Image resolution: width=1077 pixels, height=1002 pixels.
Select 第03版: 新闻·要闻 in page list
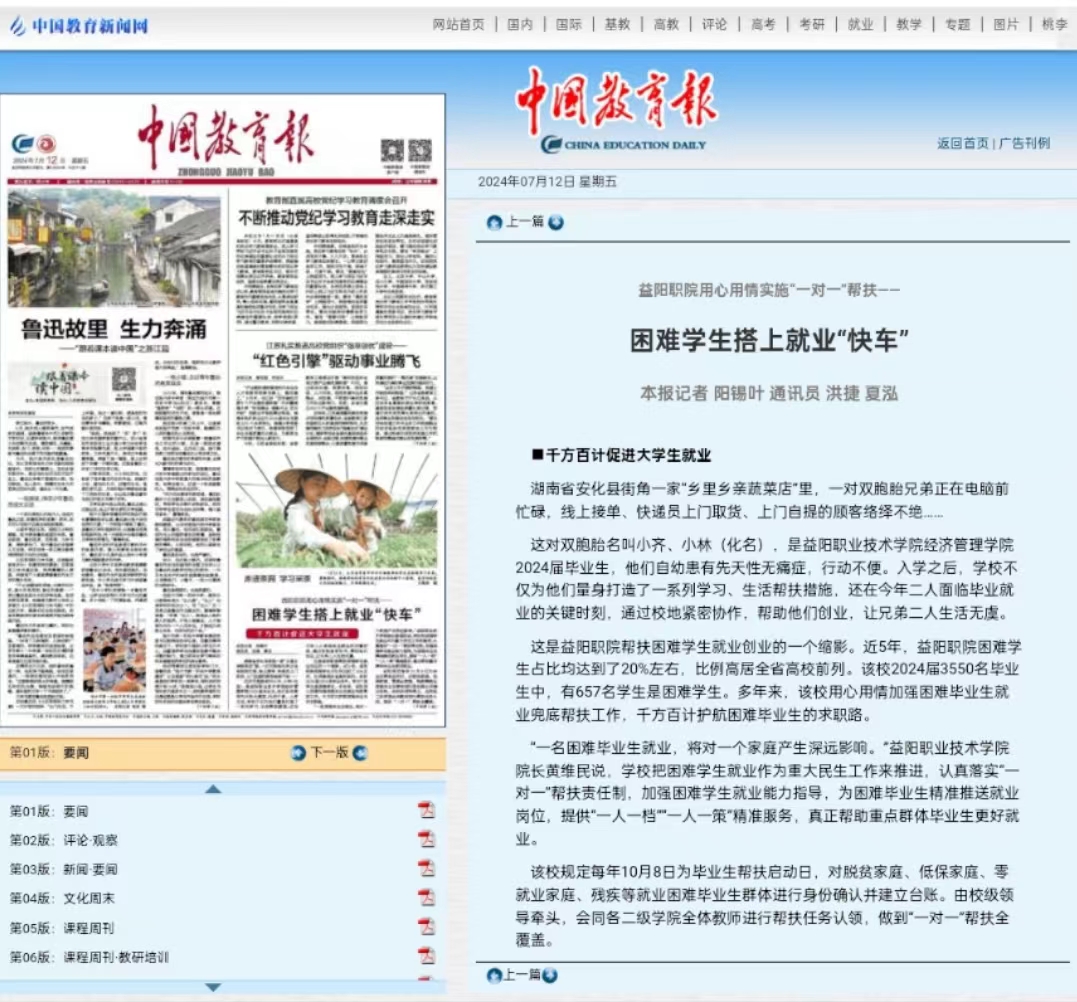(x=63, y=869)
